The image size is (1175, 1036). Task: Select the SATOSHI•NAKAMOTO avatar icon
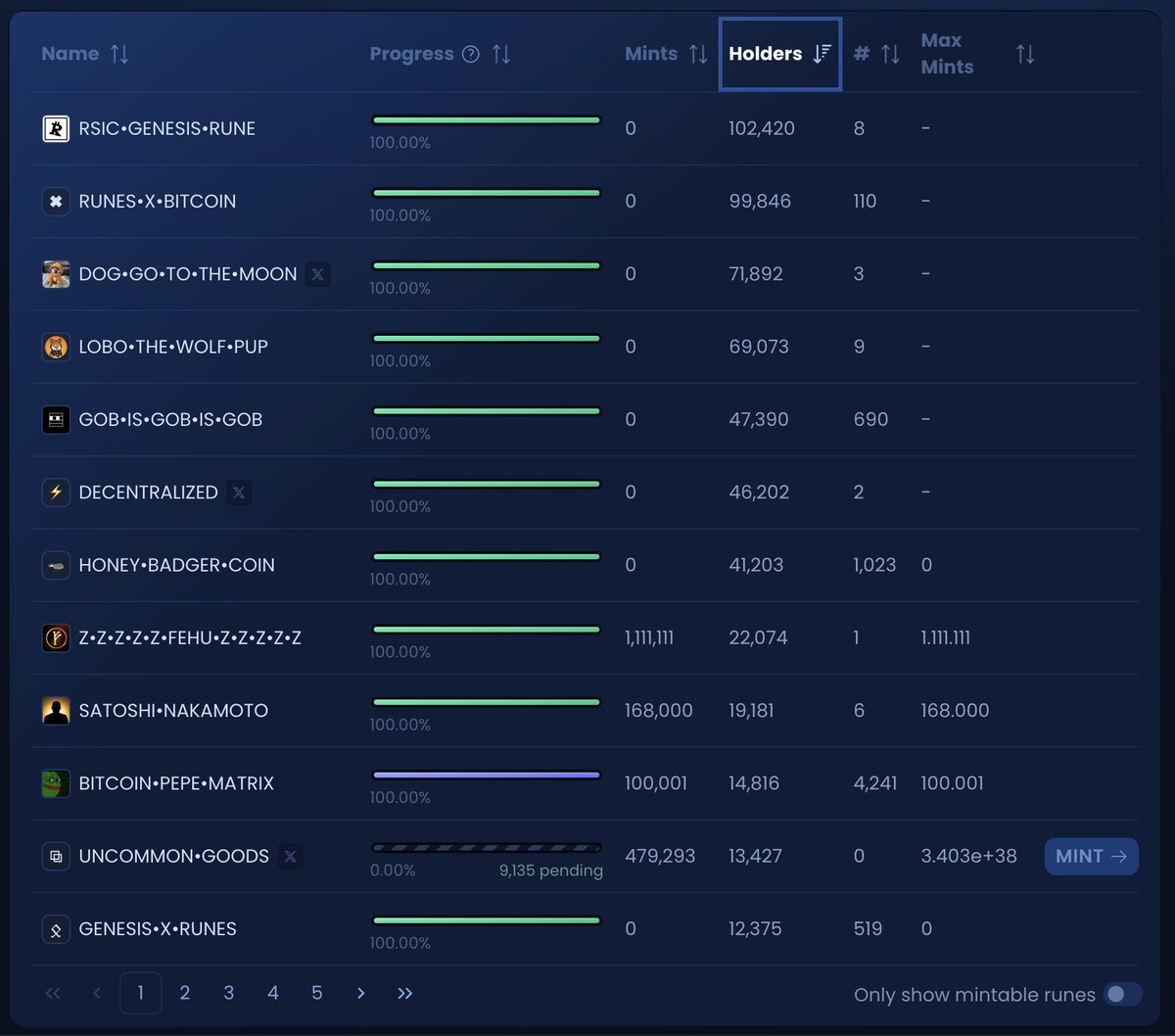[56, 711]
